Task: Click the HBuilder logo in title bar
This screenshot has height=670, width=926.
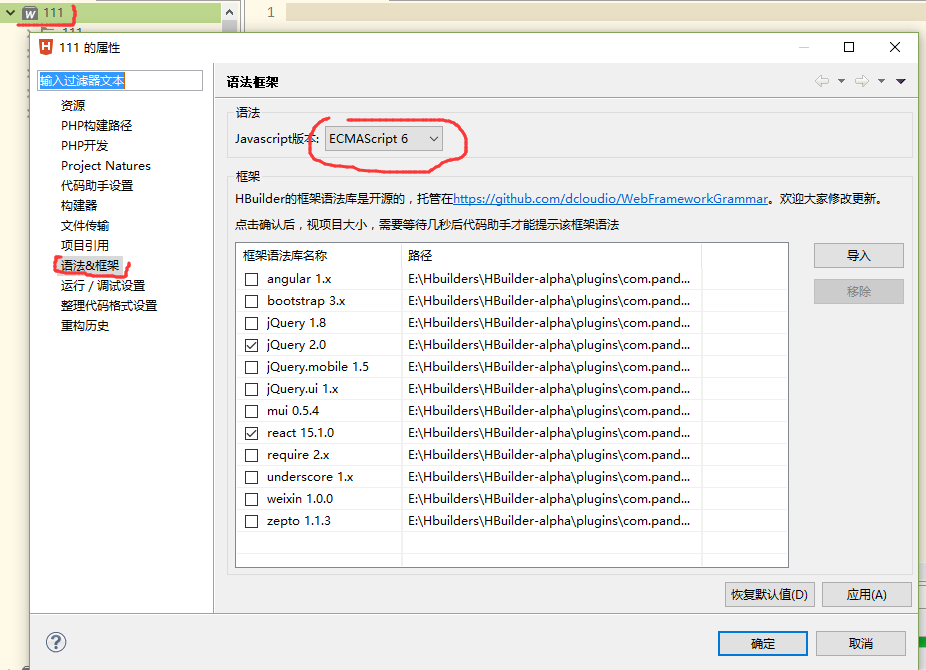Action: pos(46,47)
